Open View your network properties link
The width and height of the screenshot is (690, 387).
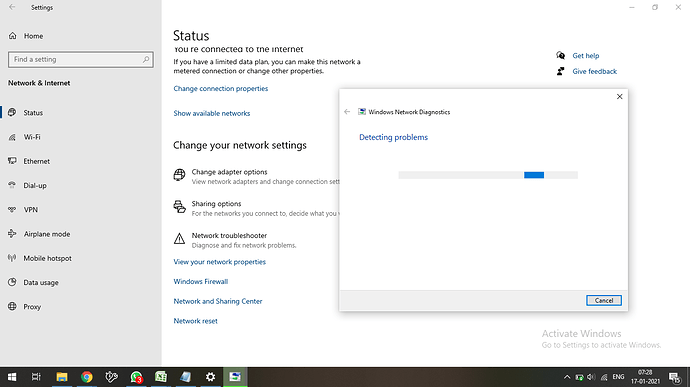(x=220, y=262)
